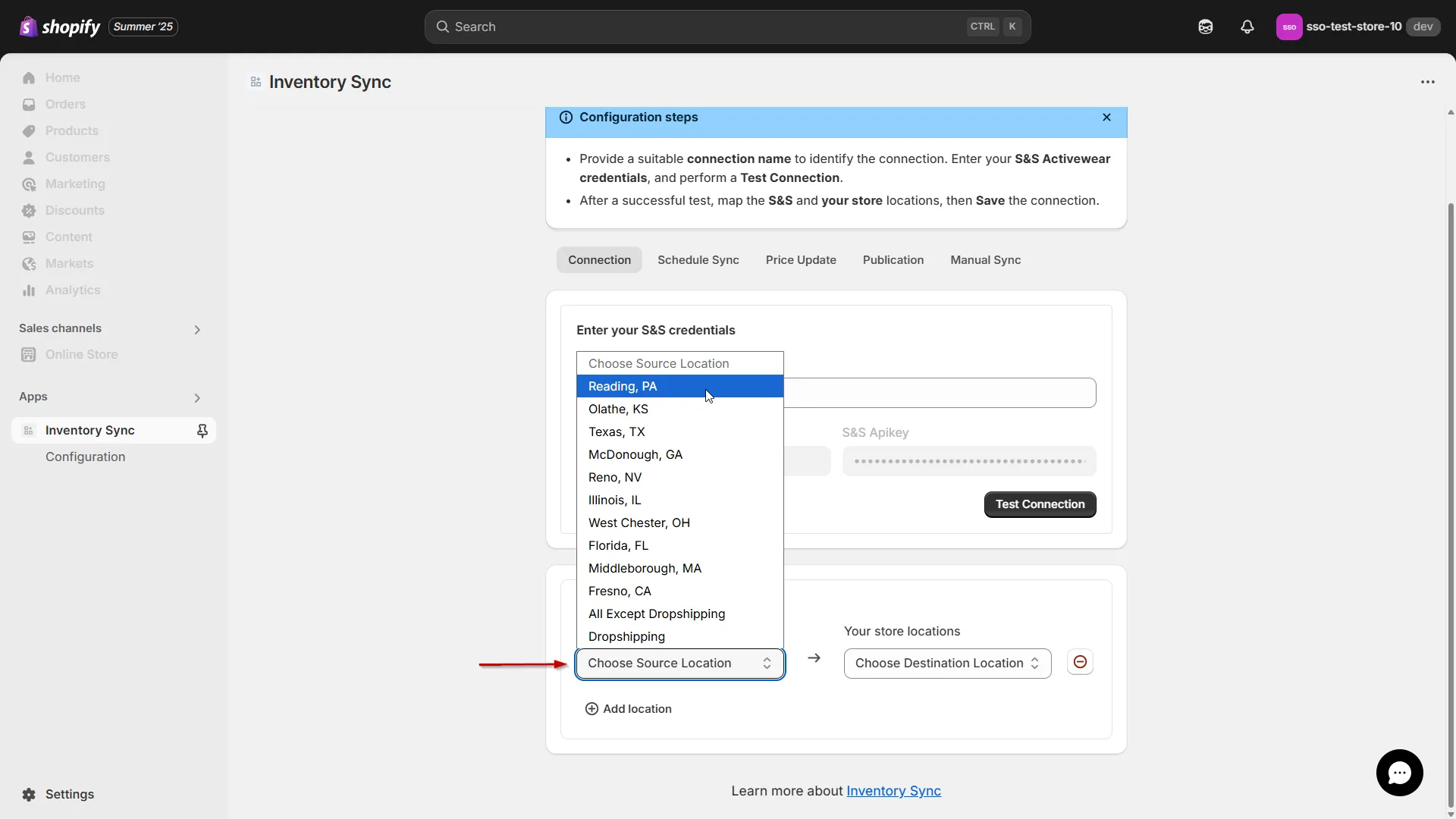
Task: Choose Reno, NV option
Action: (x=680, y=477)
